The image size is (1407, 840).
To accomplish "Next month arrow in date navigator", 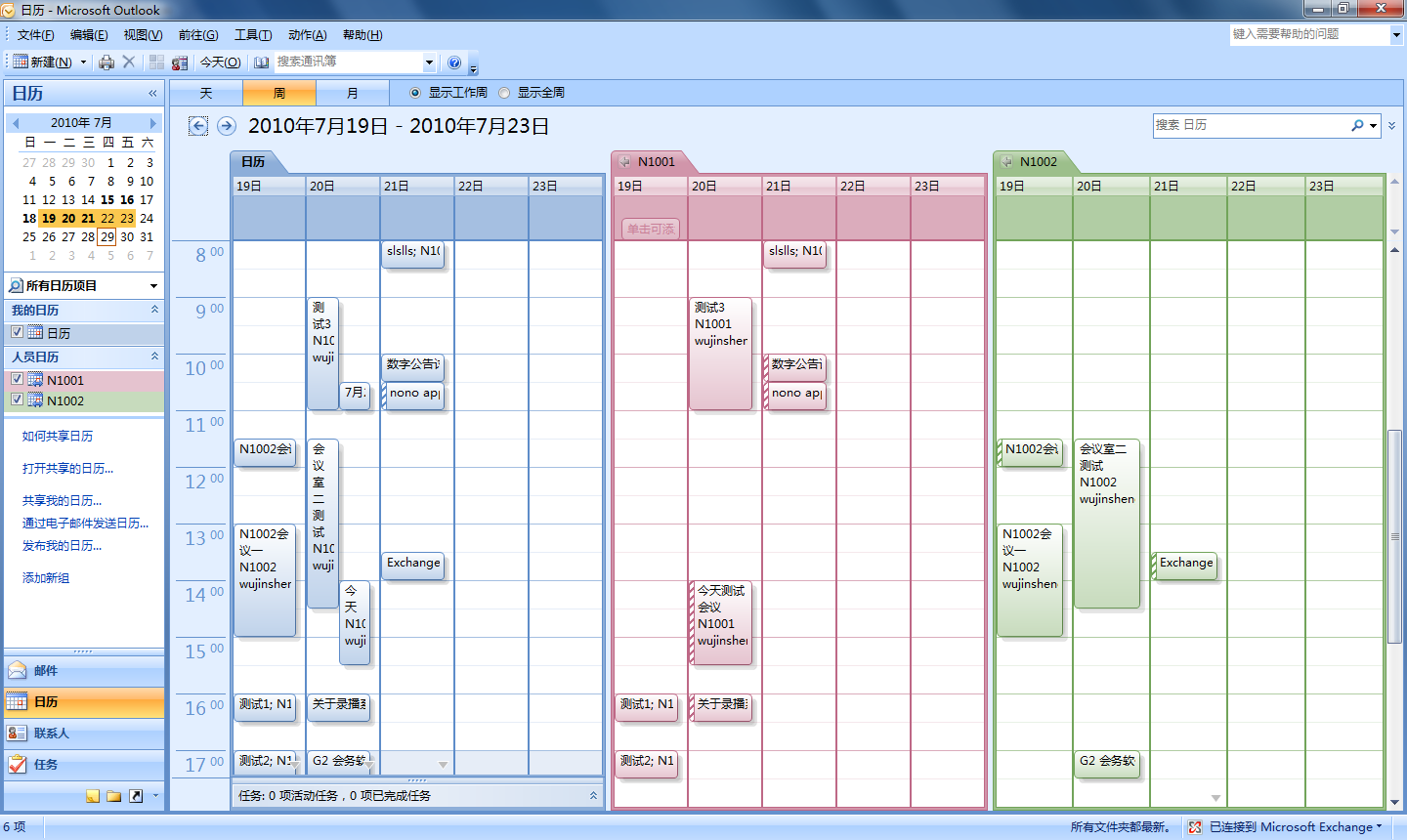I will coord(152,123).
